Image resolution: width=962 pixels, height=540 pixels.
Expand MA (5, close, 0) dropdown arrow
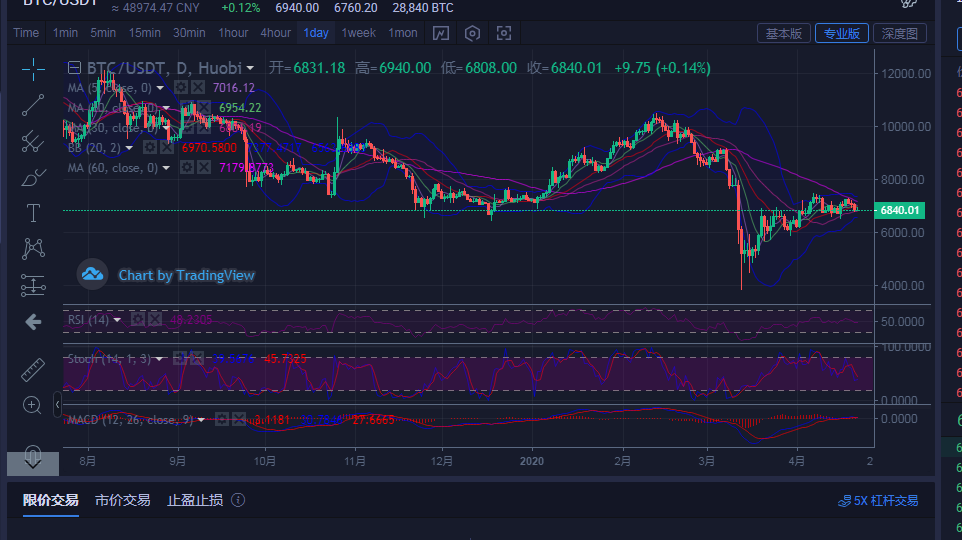click(x=160, y=88)
